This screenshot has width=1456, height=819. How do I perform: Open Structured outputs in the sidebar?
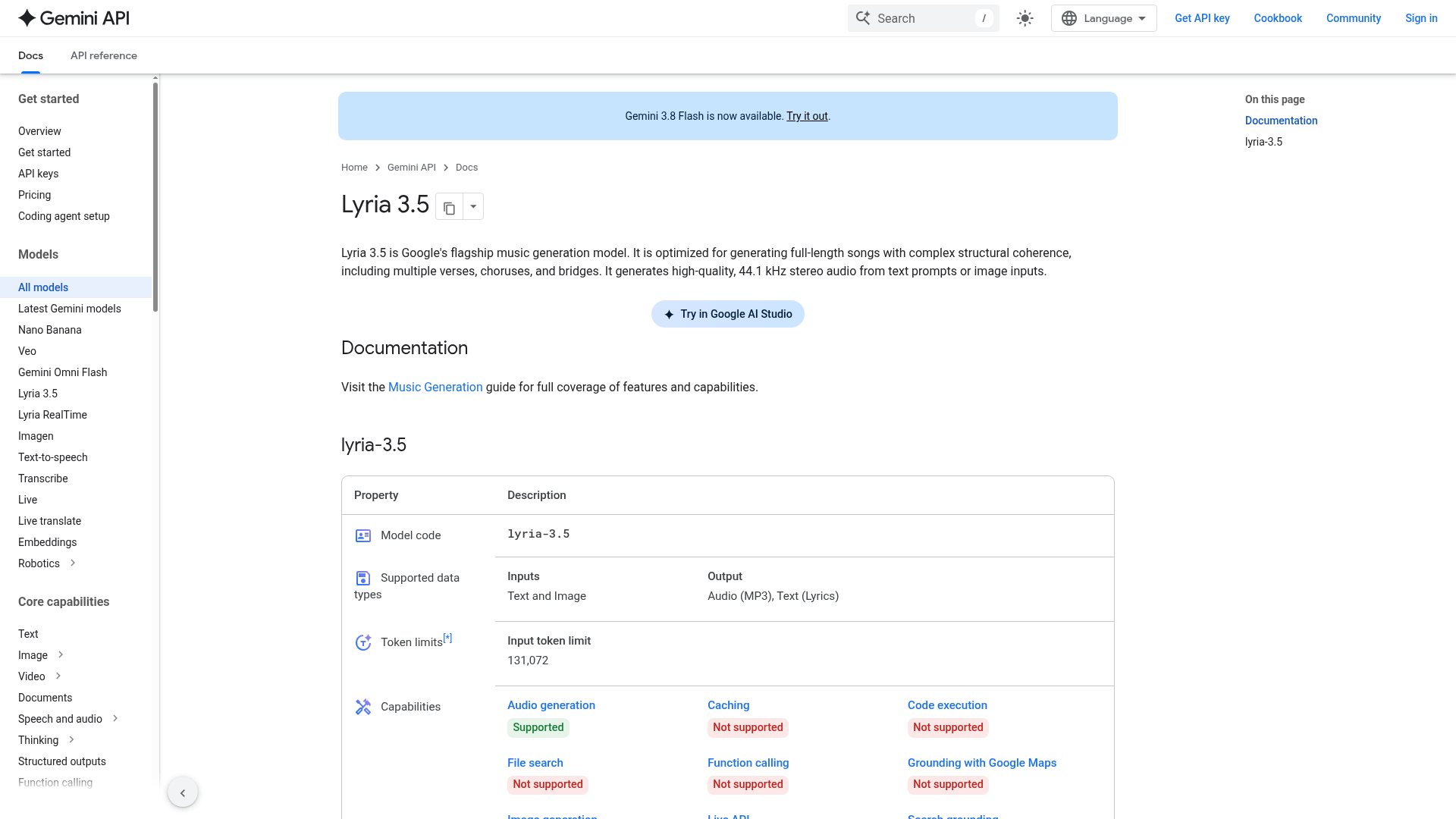pyautogui.click(x=62, y=761)
